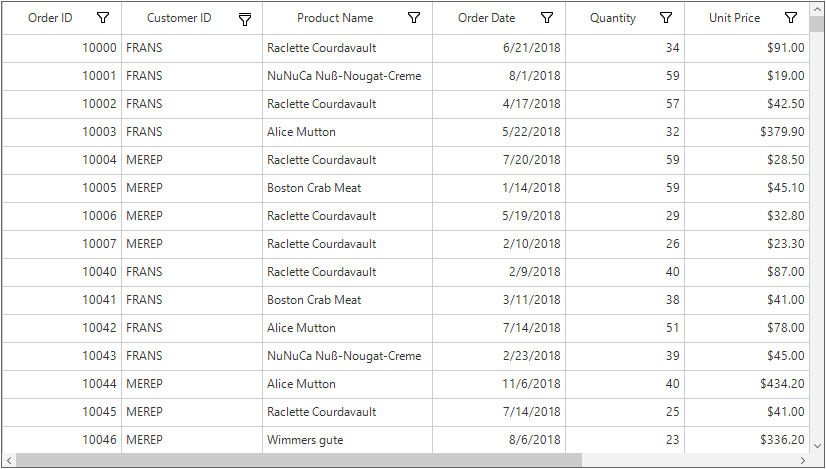The image size is (826, 469).
Task: Select MEREP cell in order 10004 row
Action: (192, 160)
